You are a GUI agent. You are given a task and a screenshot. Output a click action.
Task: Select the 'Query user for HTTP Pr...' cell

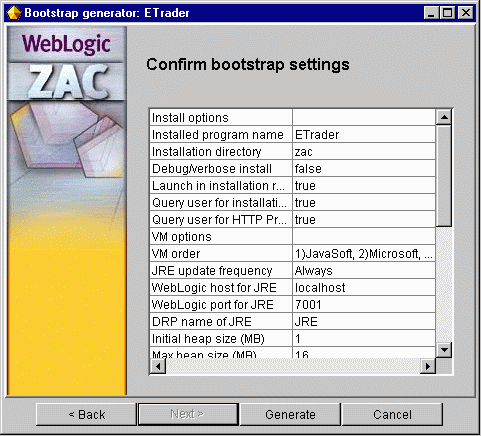(221, 219)
